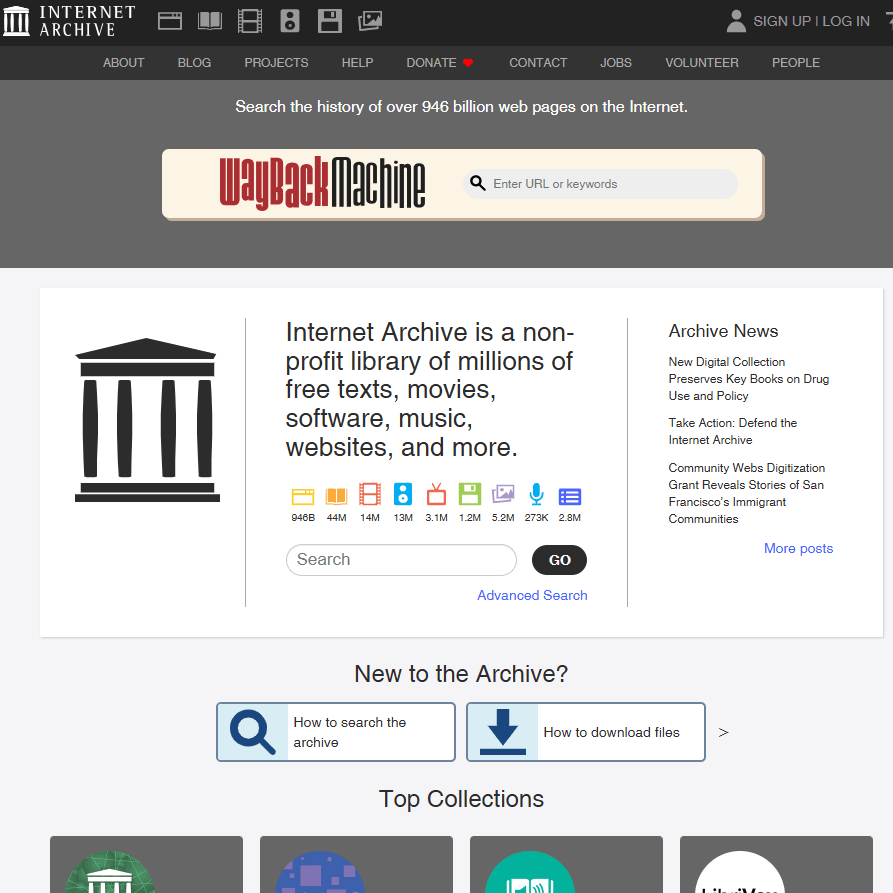Open the Advanced Search link
The height and width of the screenshot is (893, 893).
click(532, 595)
